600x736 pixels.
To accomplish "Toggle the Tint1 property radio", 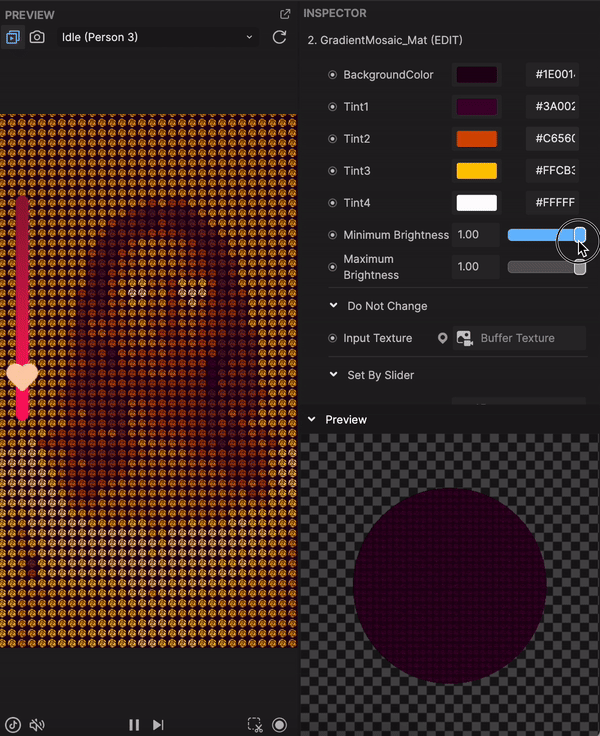I will click(332, 107).
